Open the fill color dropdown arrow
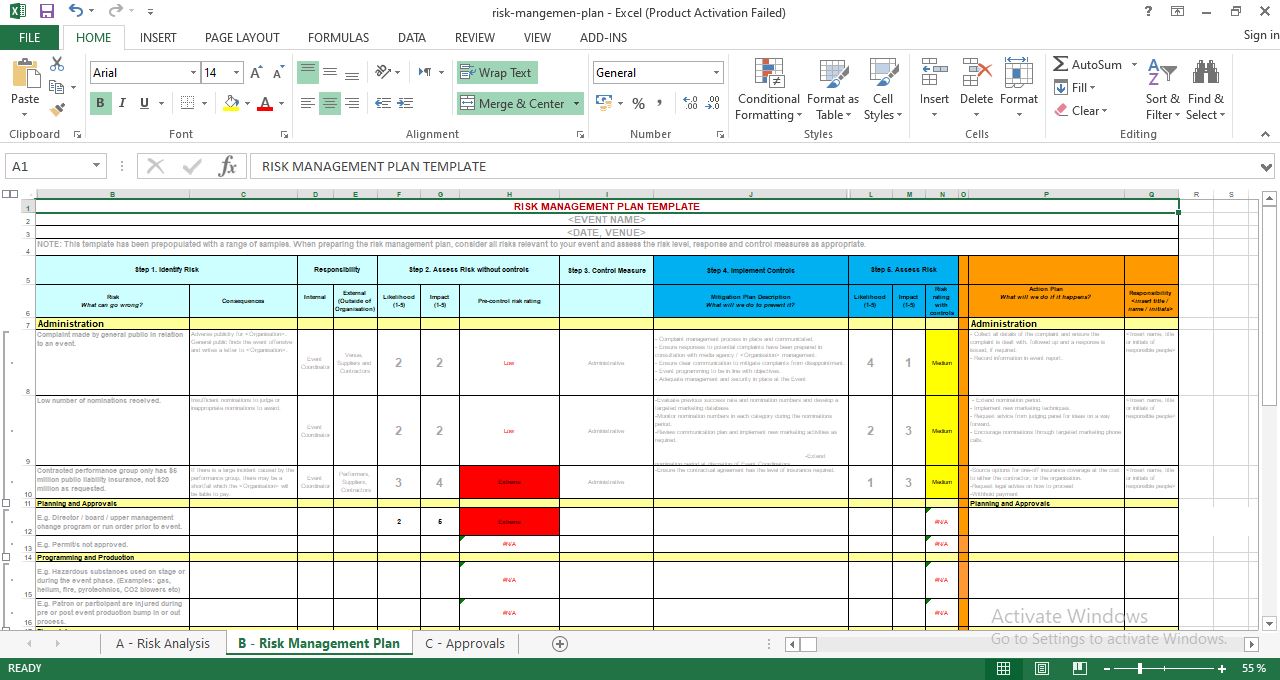 pos(246,103)
